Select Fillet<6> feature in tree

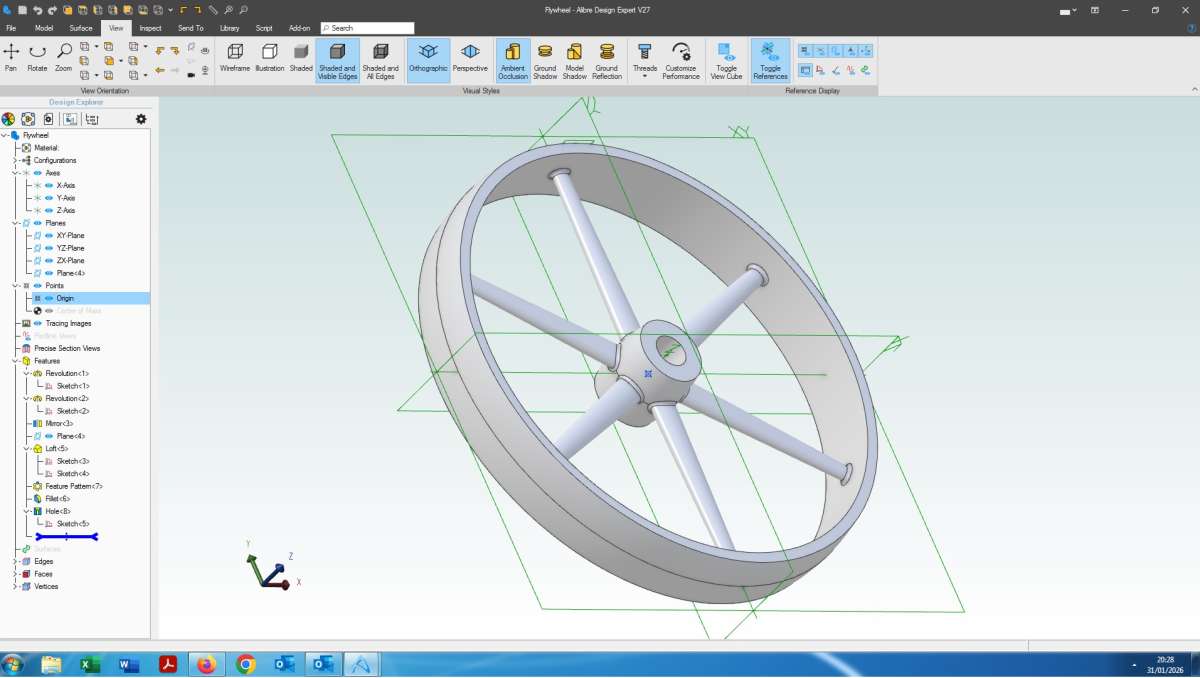pyautogui.click(x=58, y=498)
